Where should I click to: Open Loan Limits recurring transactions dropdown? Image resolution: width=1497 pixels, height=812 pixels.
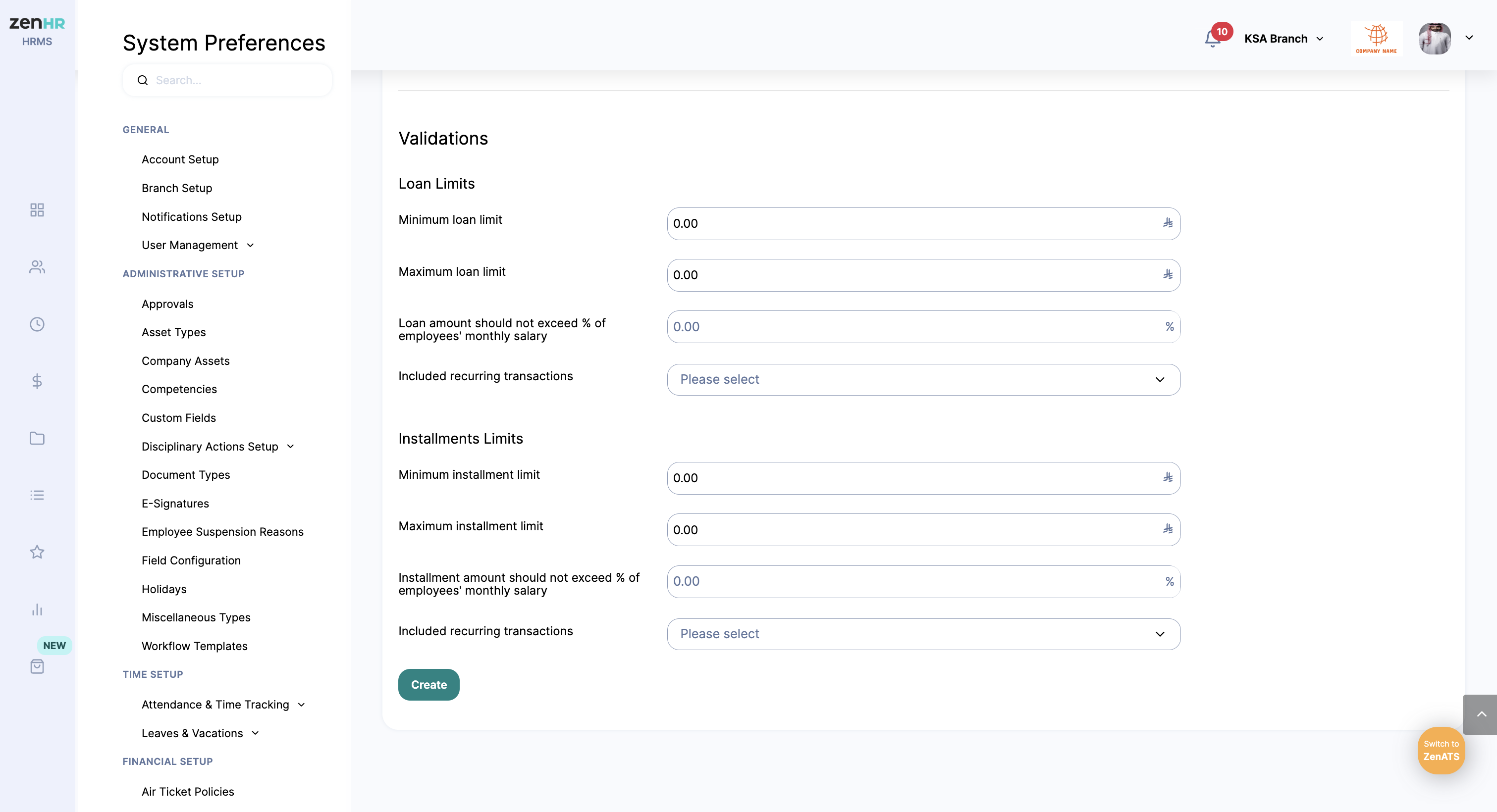(923, 379)
